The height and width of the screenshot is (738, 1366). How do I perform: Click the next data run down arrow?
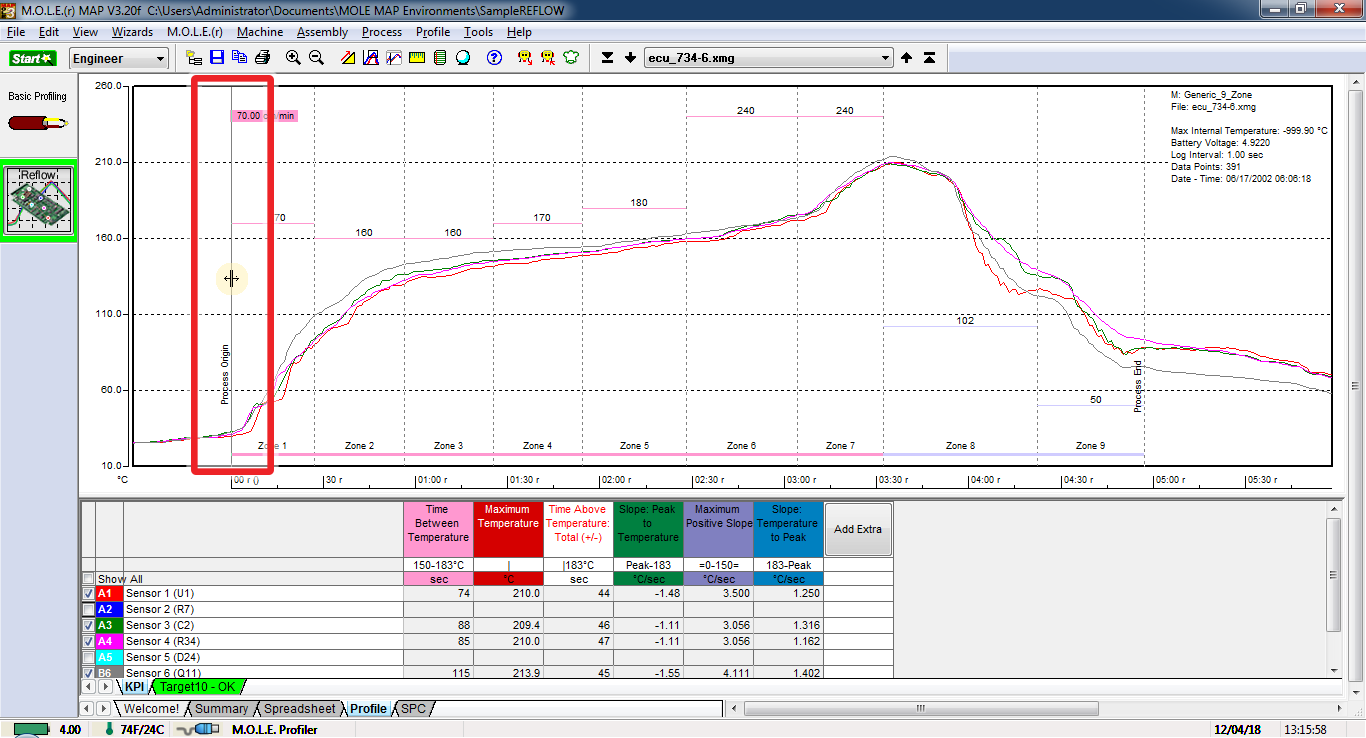(x=630, y=58)
